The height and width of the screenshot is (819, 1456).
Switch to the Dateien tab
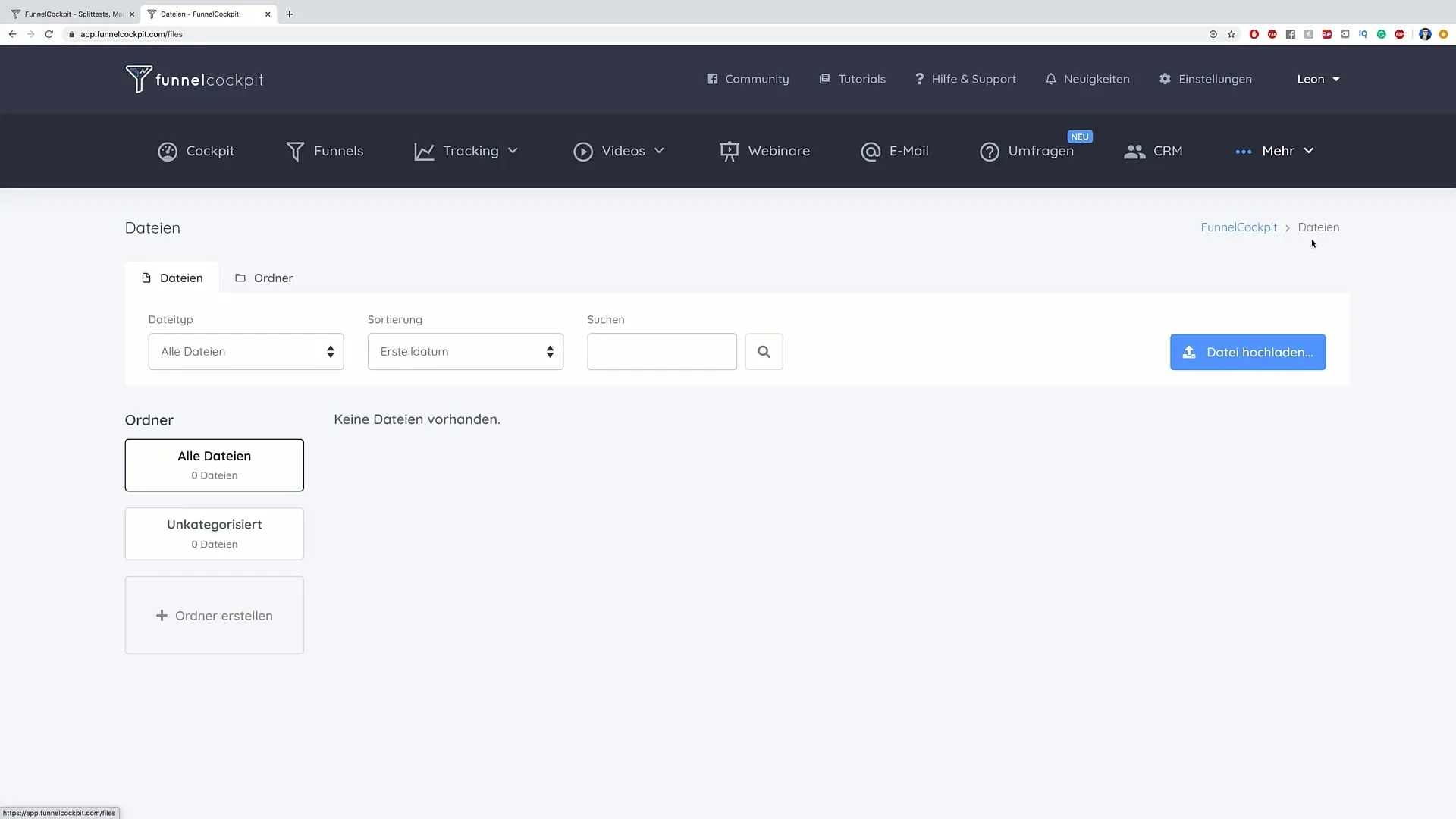tap(171, 278)
